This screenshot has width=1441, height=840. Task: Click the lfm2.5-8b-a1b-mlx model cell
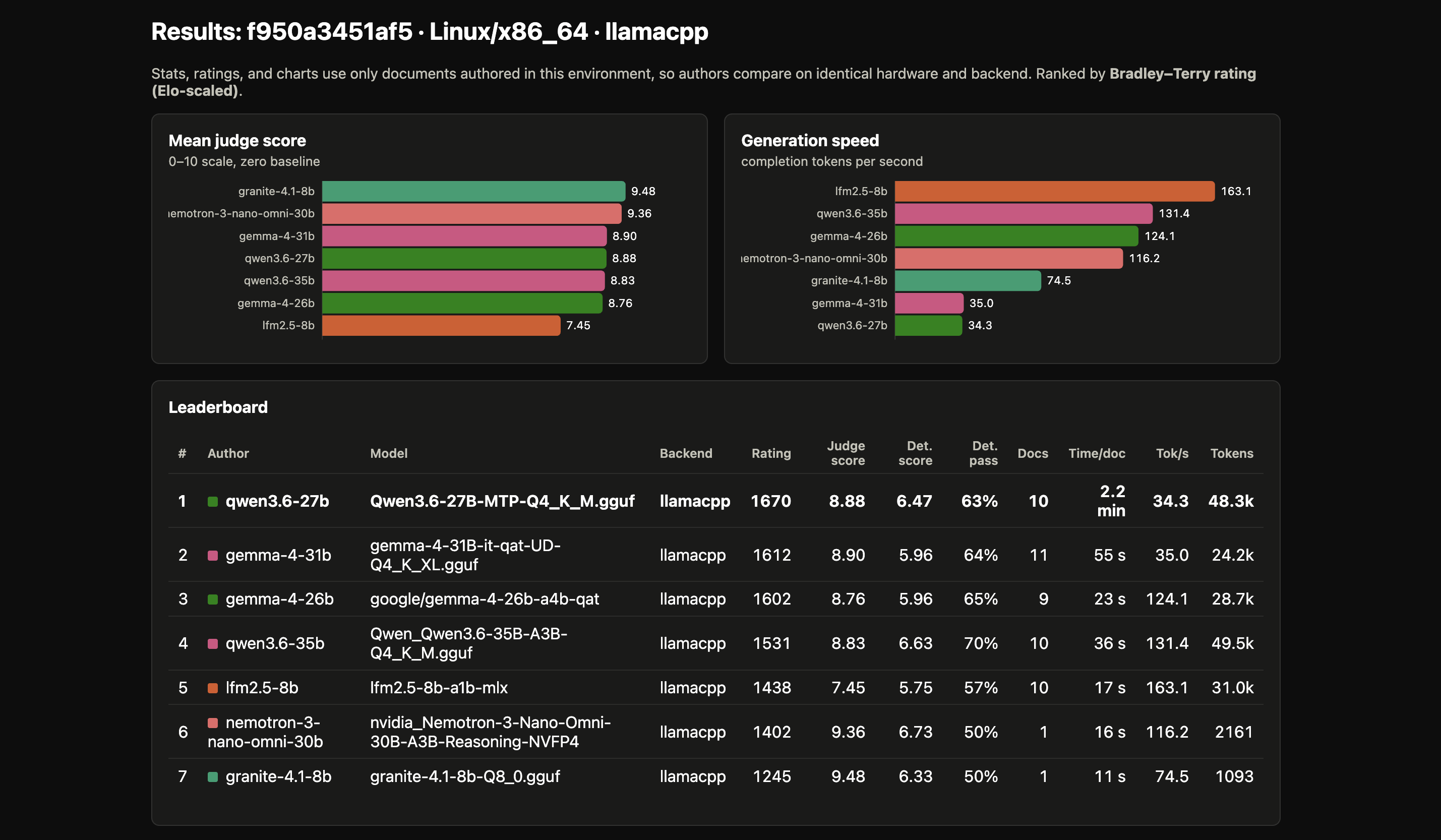pos(439,687)
